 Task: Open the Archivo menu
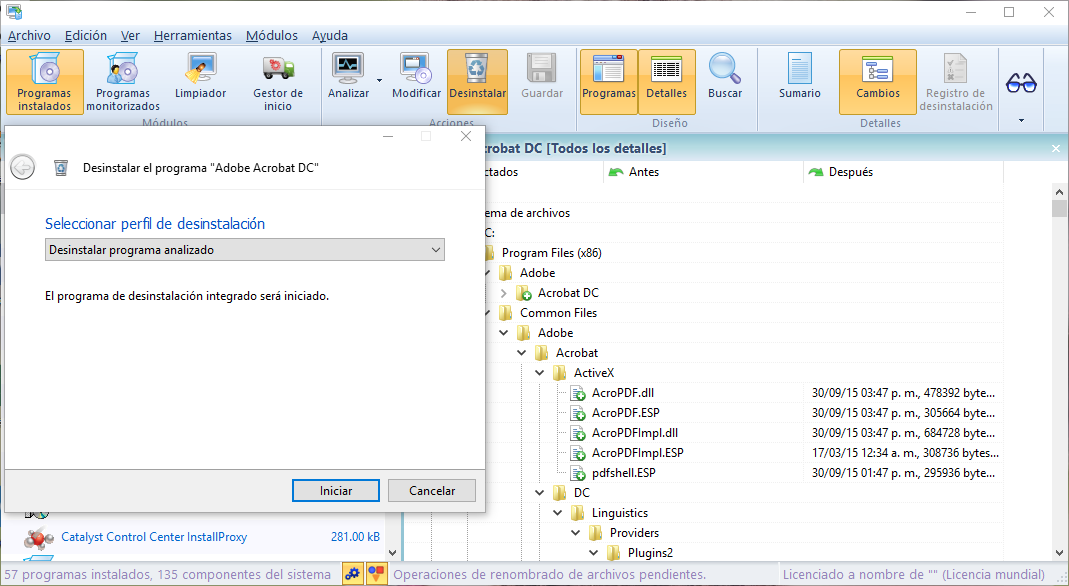[x=29, y=35]
